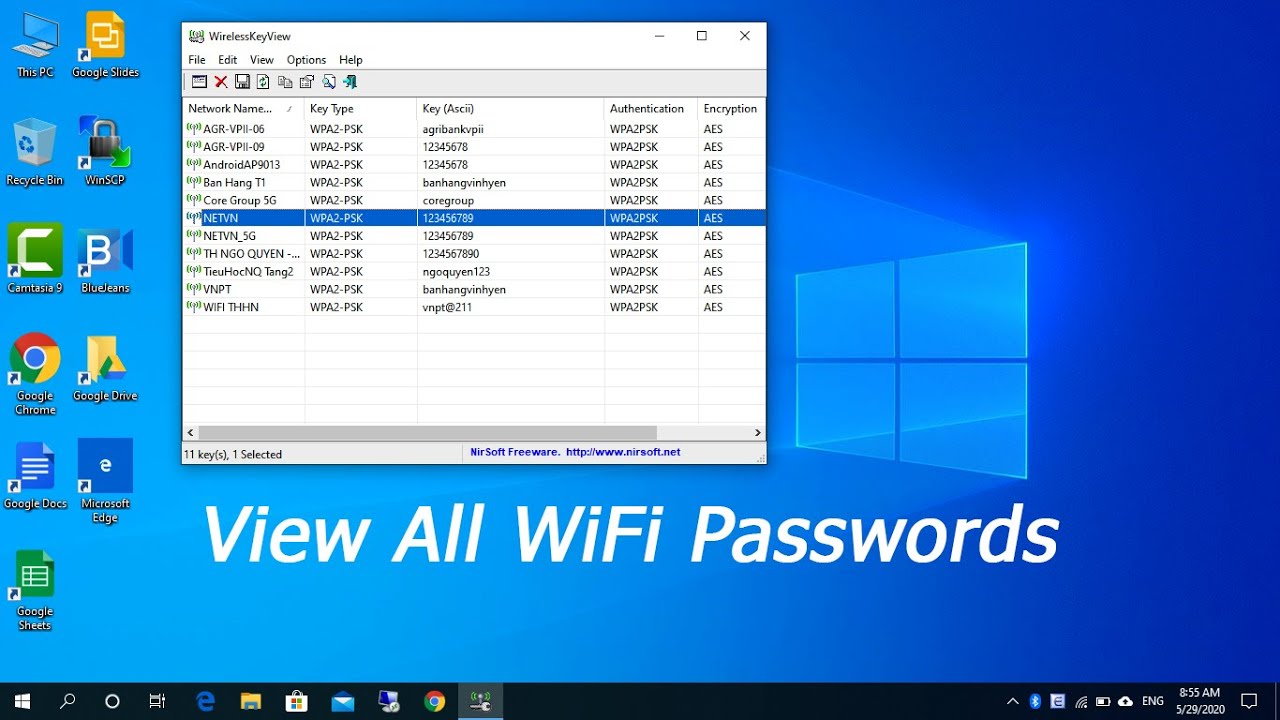Click the cloud upload tray icon
The width and height of the screenshot is (1280, 720).
click(x=1126, y=701)
